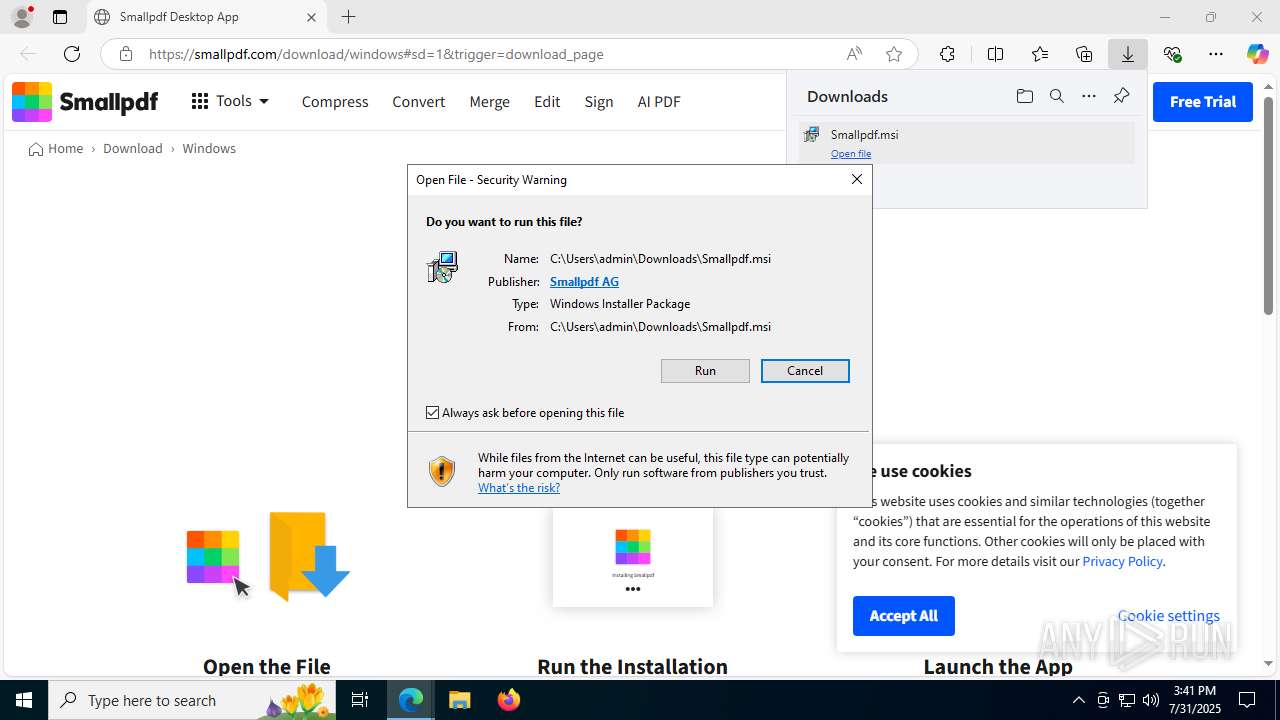Open Firefox taskbar icon
Screen dimensions: 1280x720
[509, 700]
